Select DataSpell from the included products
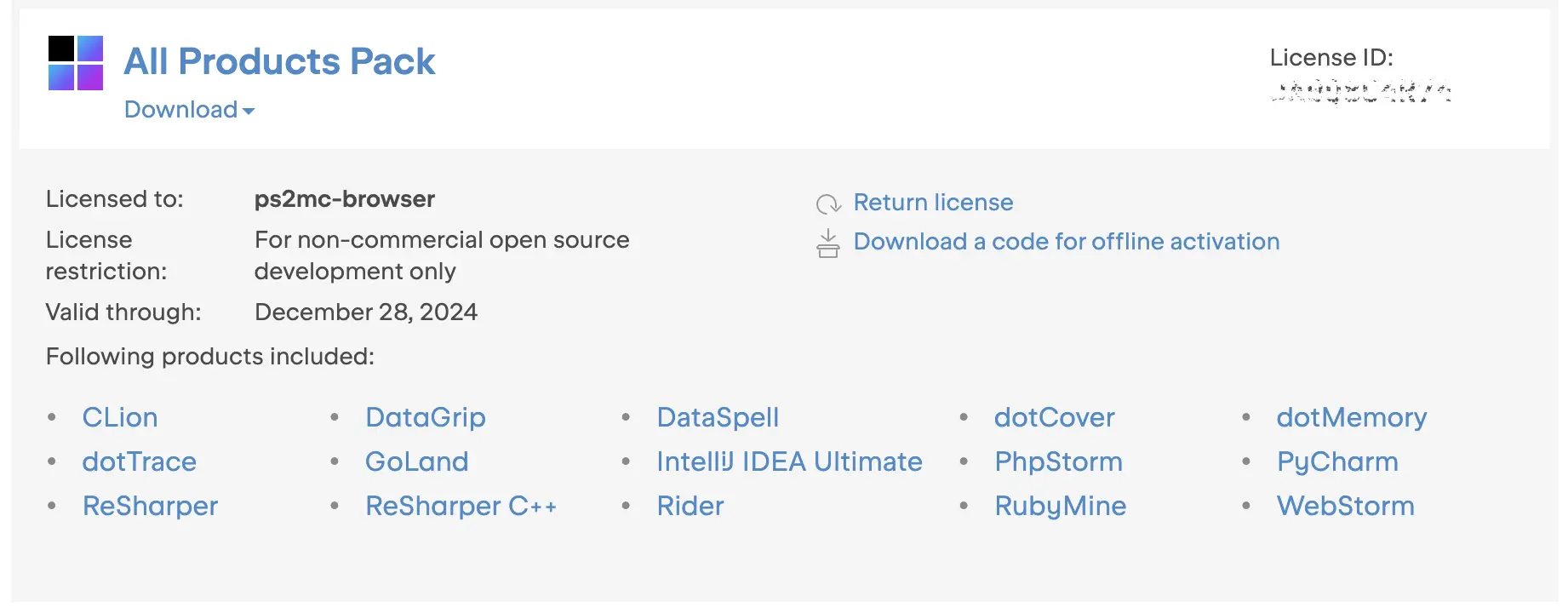Image resolution: width=1568 pixels, height=613 pixels. click(718, 417)
